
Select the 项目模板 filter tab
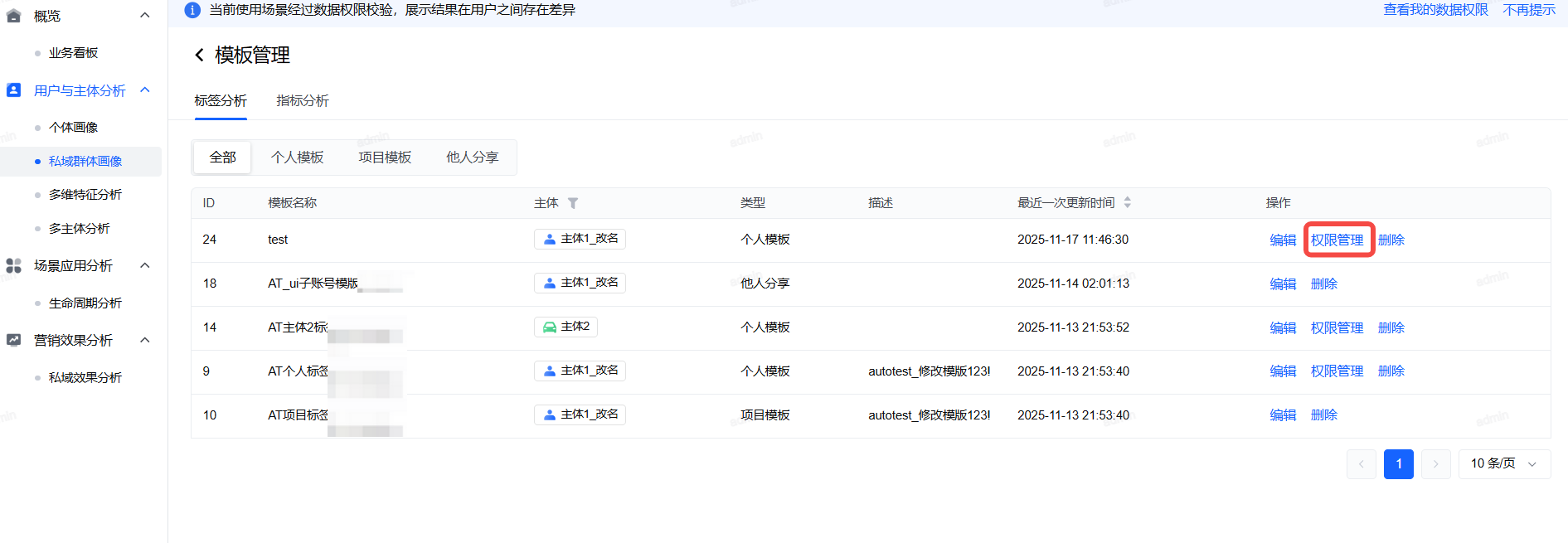coord(385,158)
